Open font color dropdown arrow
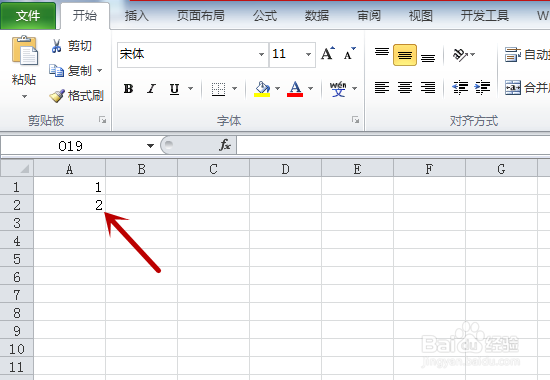Screen dimensions: 550x380 310,88
